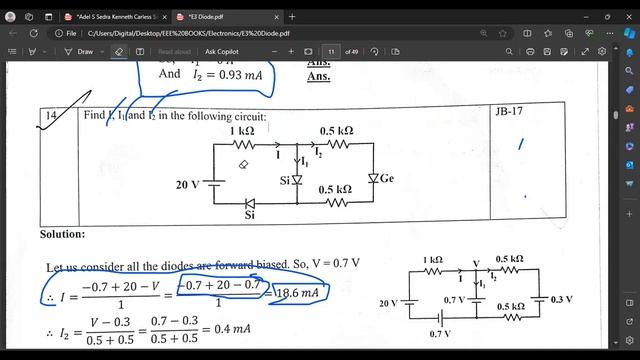Open the browser profile avatar
The image size is (640, 360).
(x=10, y=17)
